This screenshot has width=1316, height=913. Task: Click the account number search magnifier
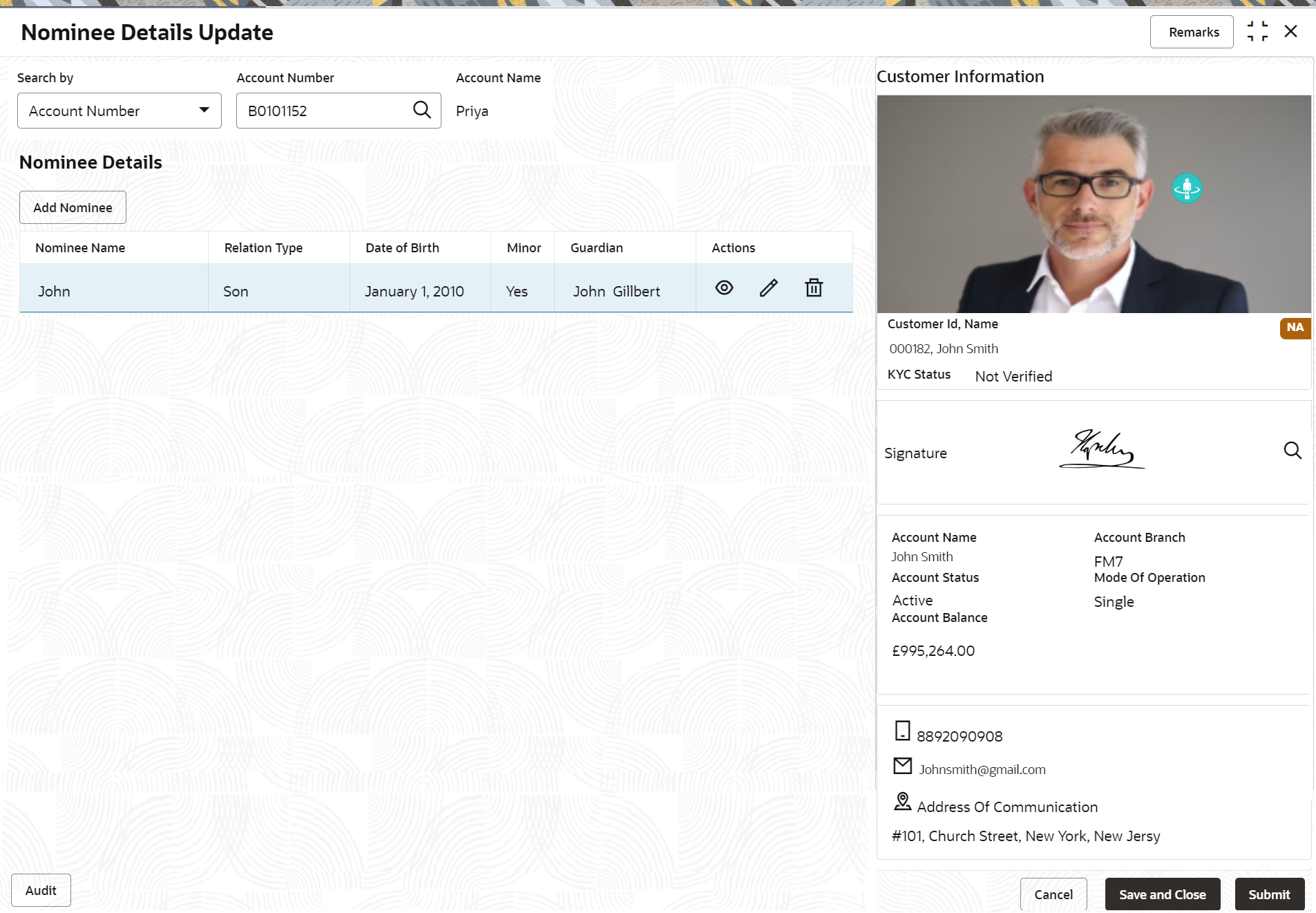[x=422, y=110]
